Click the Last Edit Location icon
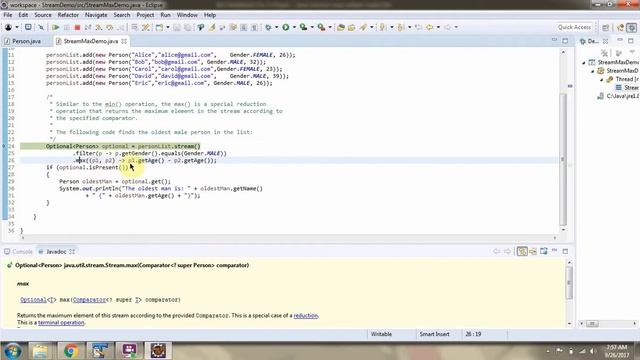Image resolution: width=640 pixels, height=360 pixels. tap(418, 27)
